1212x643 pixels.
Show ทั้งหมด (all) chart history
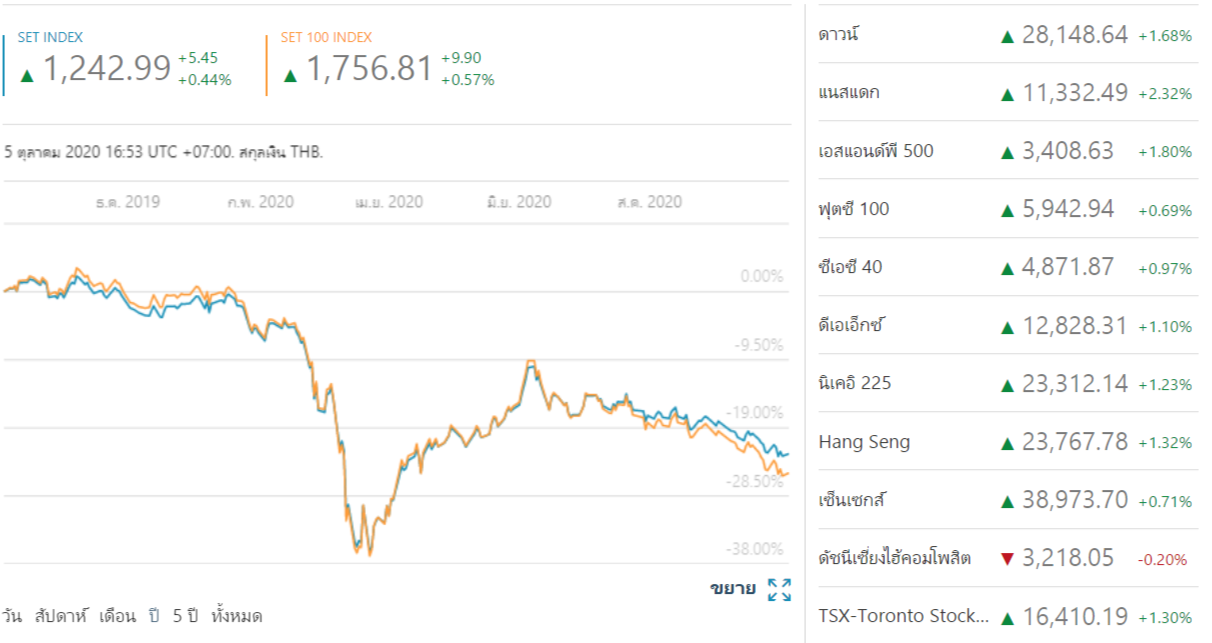pyautogui.click(x=237, y=616)
